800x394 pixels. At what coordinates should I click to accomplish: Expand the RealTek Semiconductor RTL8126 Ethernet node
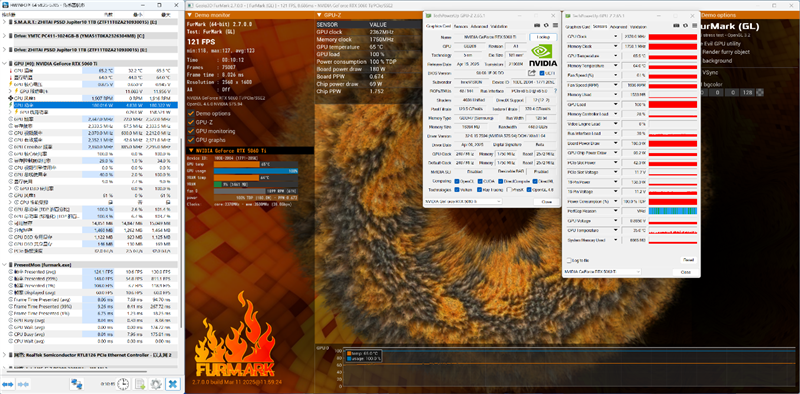coord(5,355)
